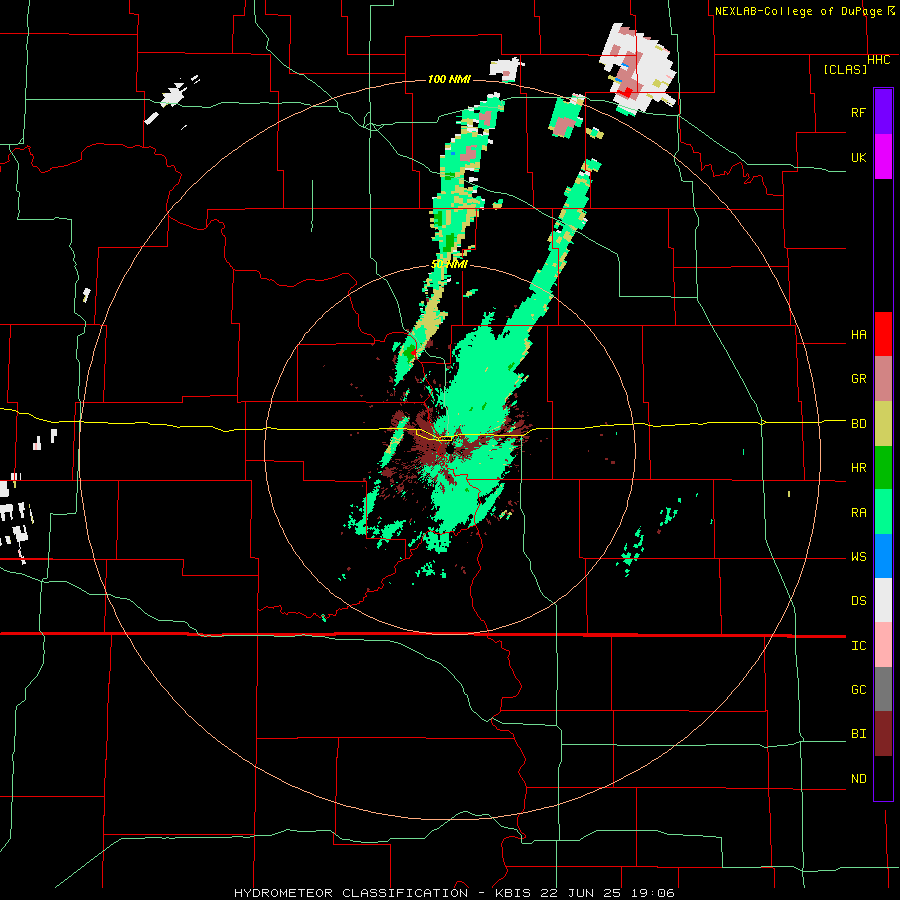Click the 50 NMI range ring label
Image resolution: width=900 pixels, height=900 pixels.
(449, 264)
